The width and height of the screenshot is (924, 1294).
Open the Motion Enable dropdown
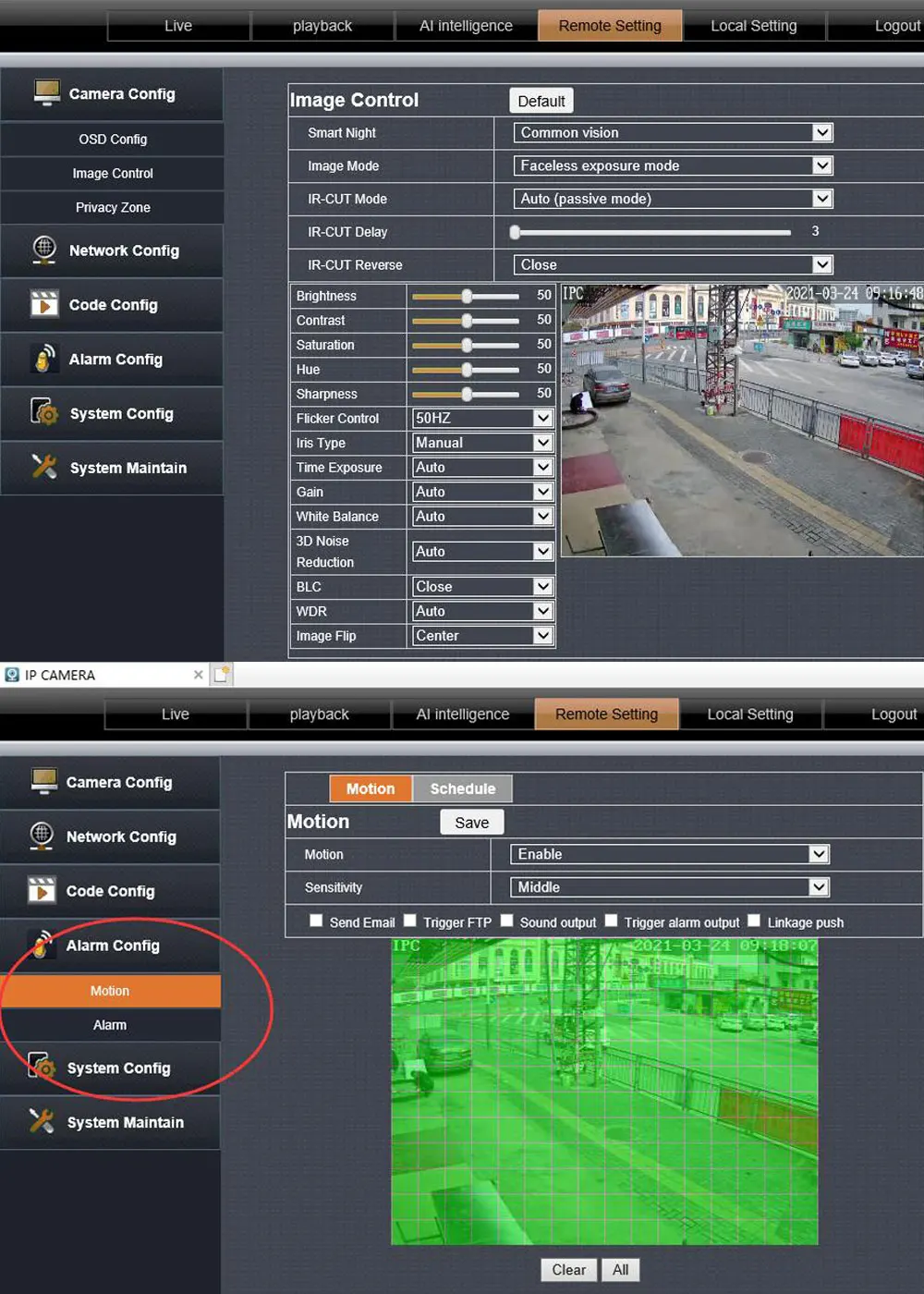pyautogui.click(x=670, y=854)
